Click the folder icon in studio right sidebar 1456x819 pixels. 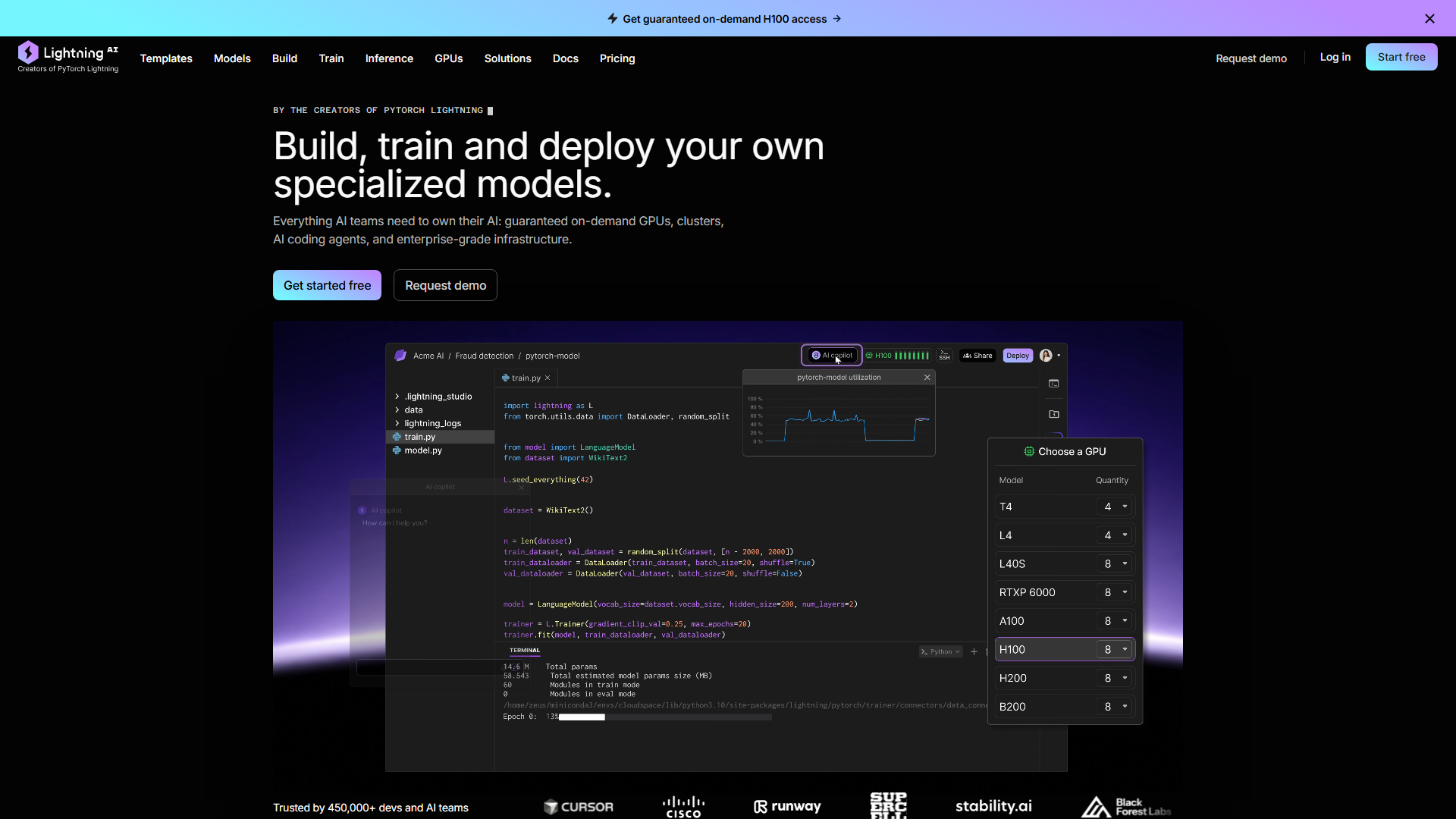pyautogui.click(x=1053, y=414)
